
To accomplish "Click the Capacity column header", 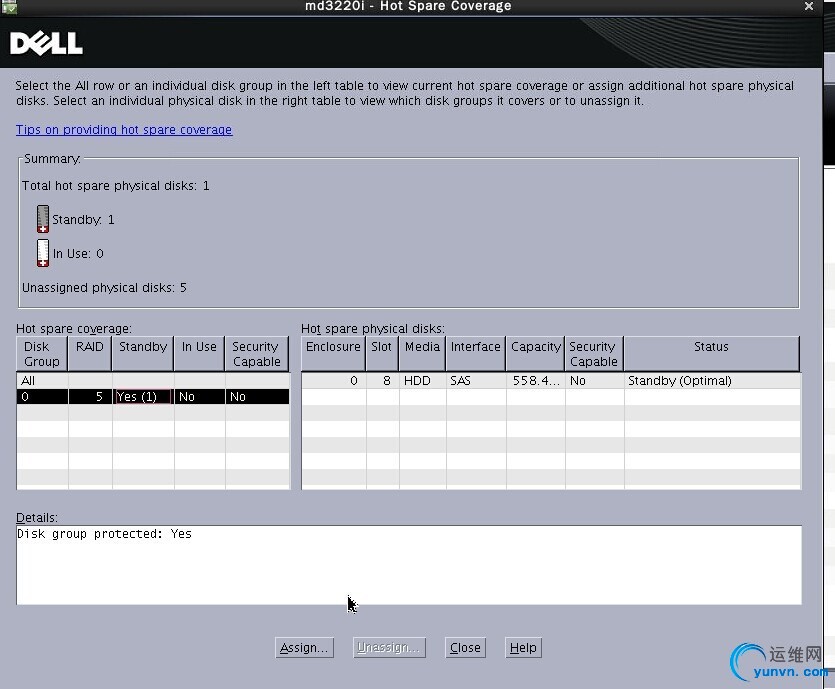I will 535,354.
